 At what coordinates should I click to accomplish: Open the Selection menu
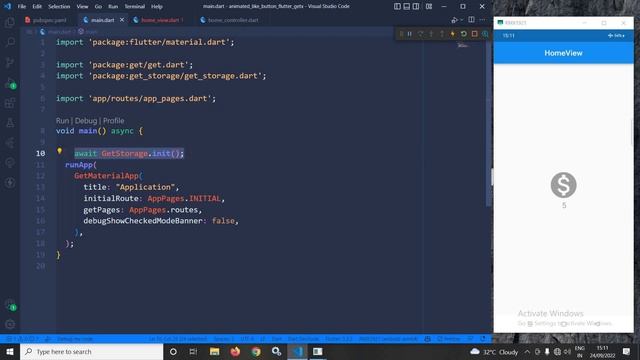click(59, 7)
